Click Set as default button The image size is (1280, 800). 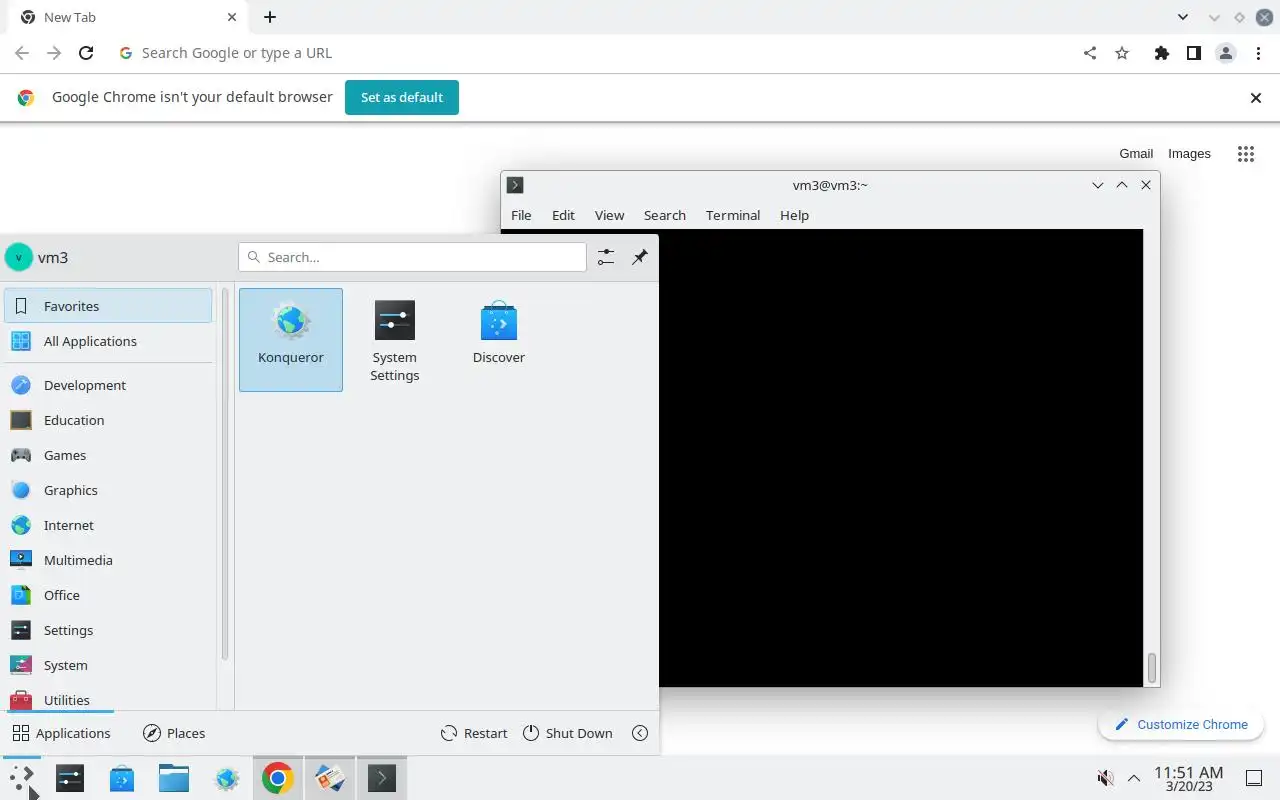[x=402, y=97]
